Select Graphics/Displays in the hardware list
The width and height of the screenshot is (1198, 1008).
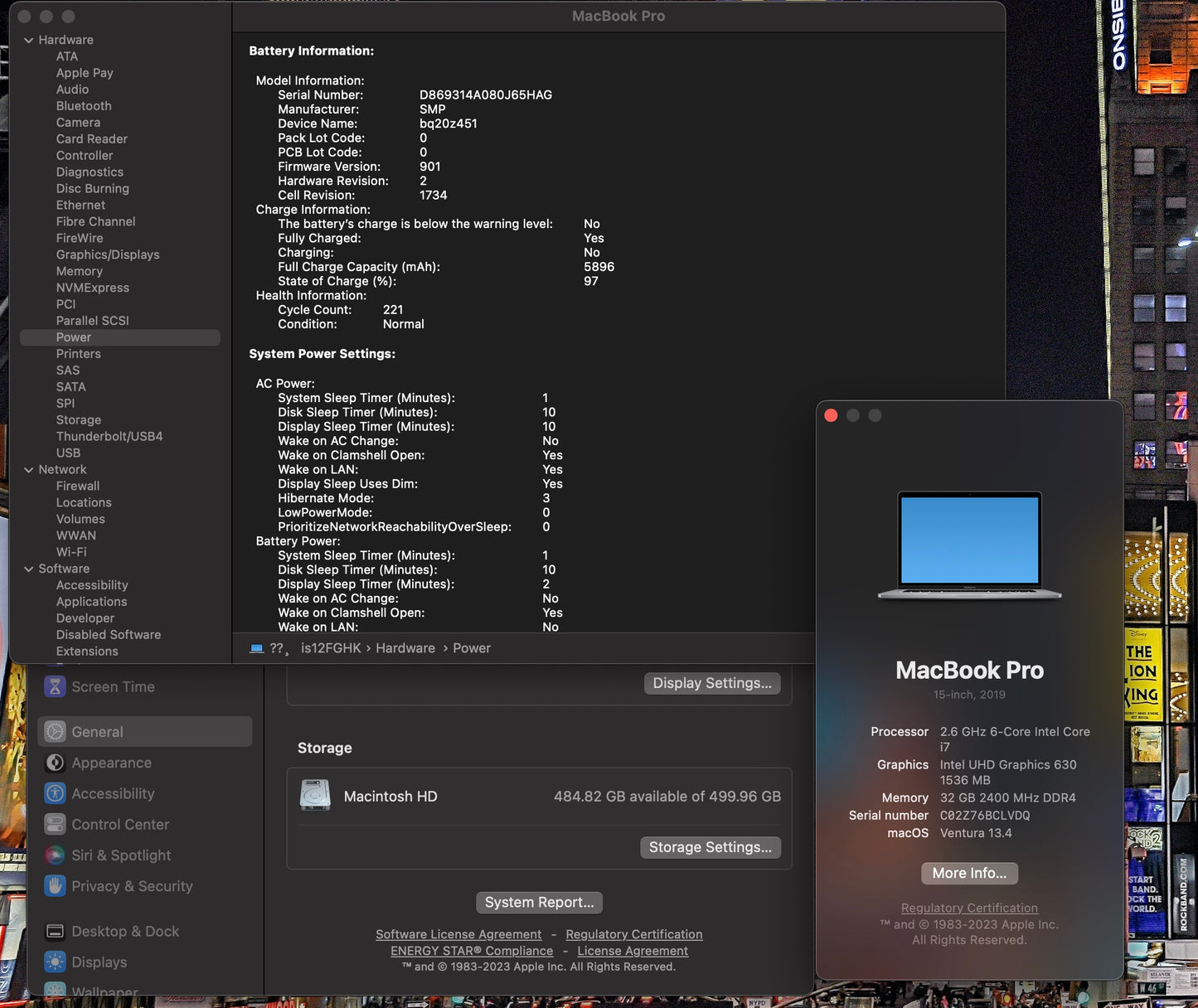click(108, 254)
